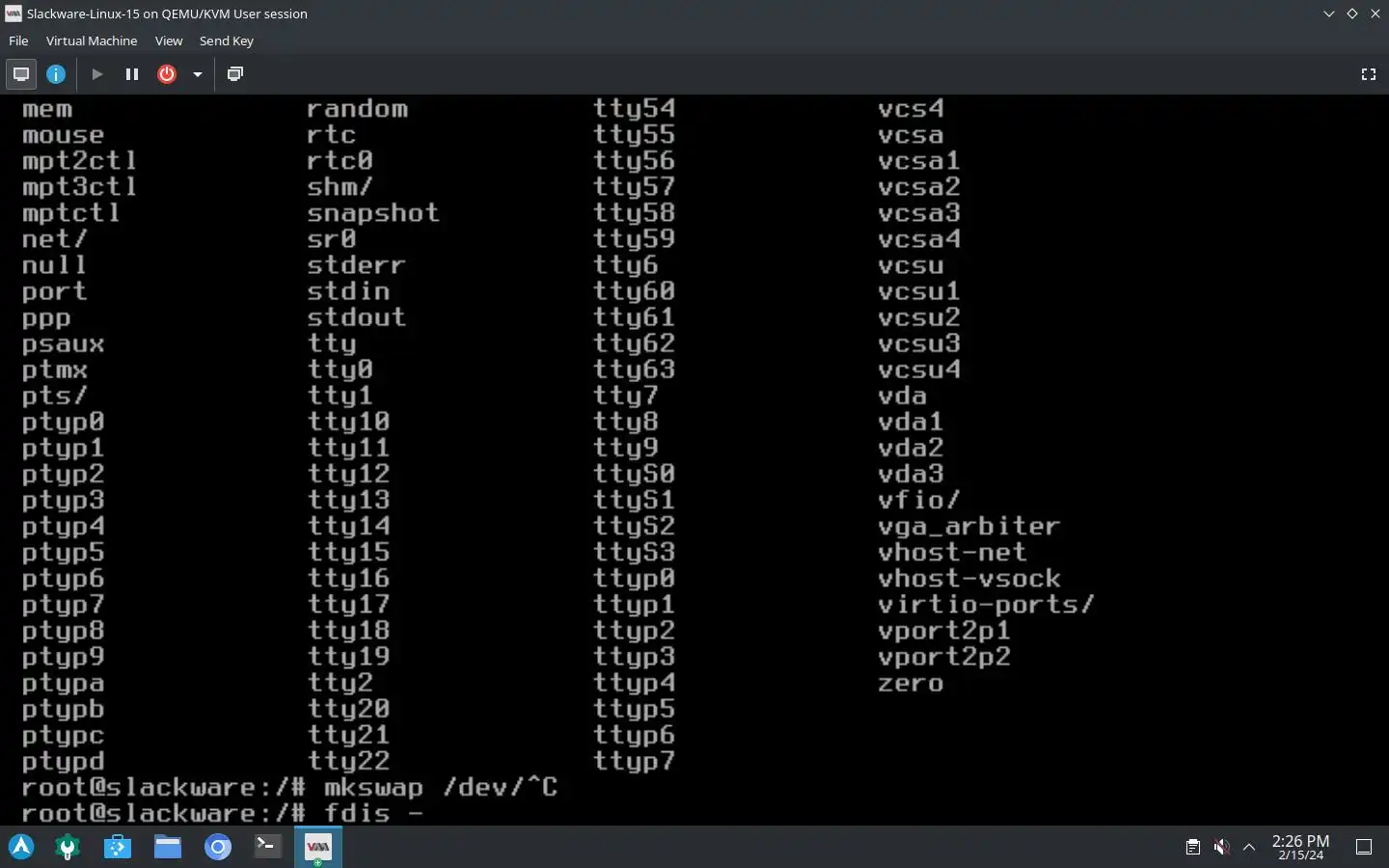Image resolution: width=1389 pixels, height=868 pixels.
Task: Open the shutdown options dropdown arrow
Action: point(197,74)
